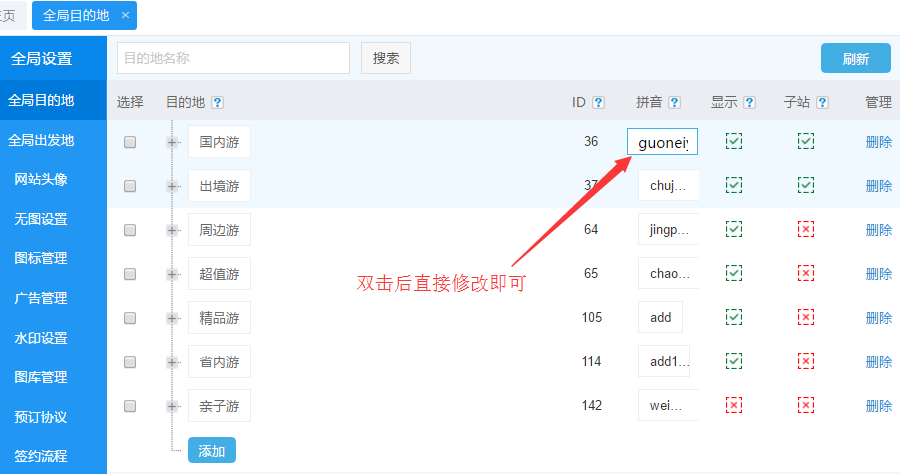Select the checkbox for 精品游 row
This screenshot has height=474, width=900.
click(x=130, y=318)
